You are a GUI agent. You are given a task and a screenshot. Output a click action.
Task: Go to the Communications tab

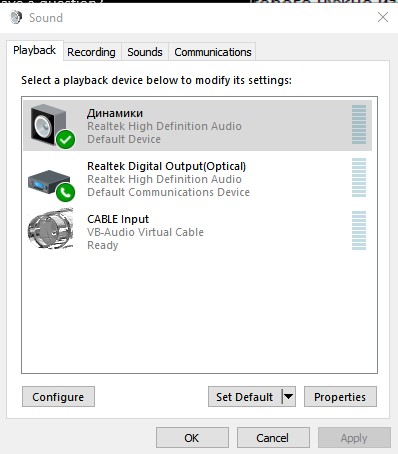(x=213, y=52)
